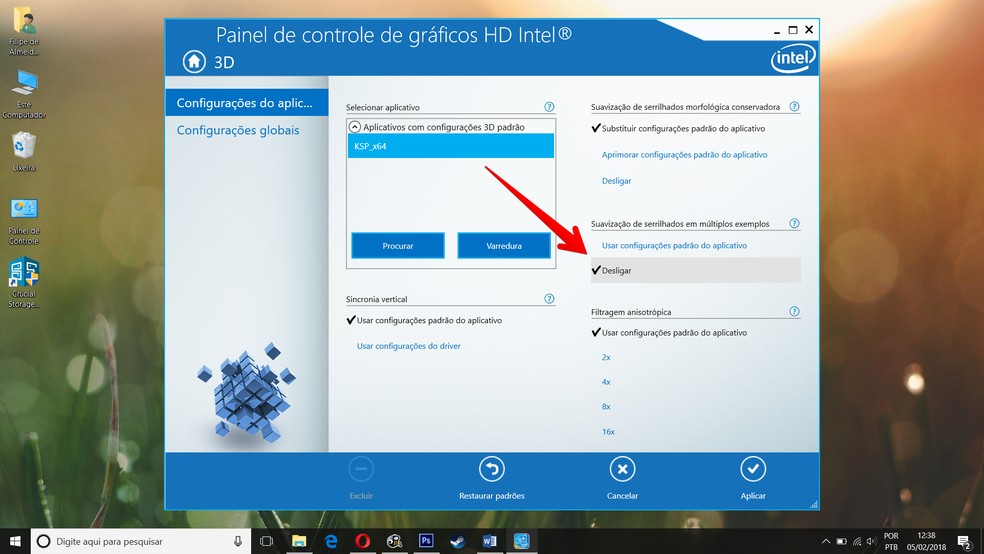984x554 pixels.
Task: Choose 16x anisotropic filtering
Action: 608,432
